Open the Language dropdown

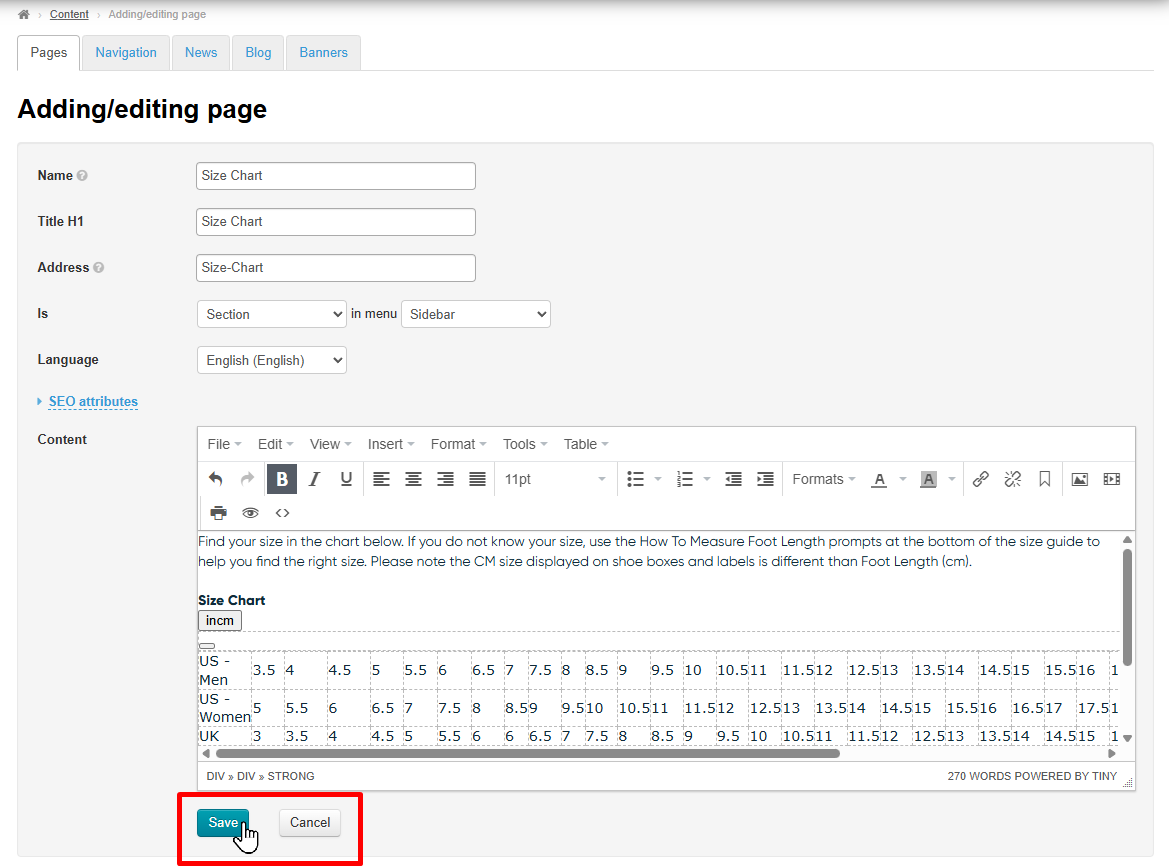[272, 360]
